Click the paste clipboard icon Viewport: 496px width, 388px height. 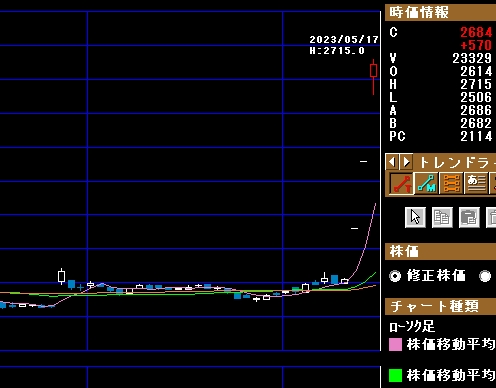tap(469, 218)
